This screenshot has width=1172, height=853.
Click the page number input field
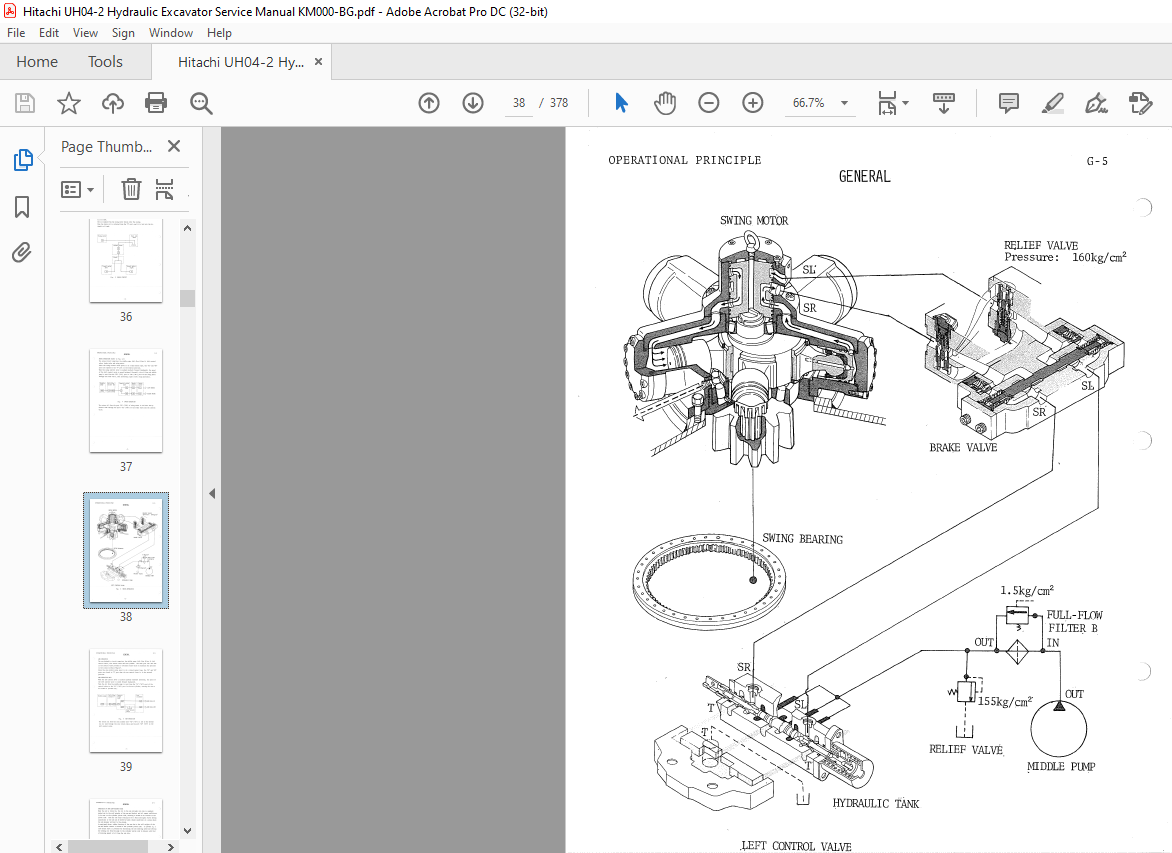tap(519, 103)
